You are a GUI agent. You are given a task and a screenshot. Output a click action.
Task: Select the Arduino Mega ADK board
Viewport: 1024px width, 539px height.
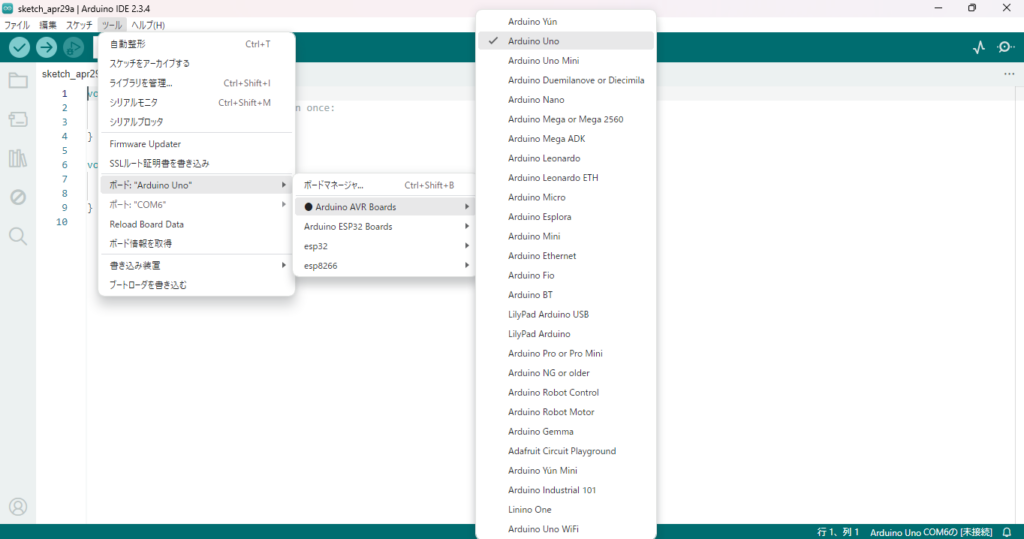pos(566,139)
